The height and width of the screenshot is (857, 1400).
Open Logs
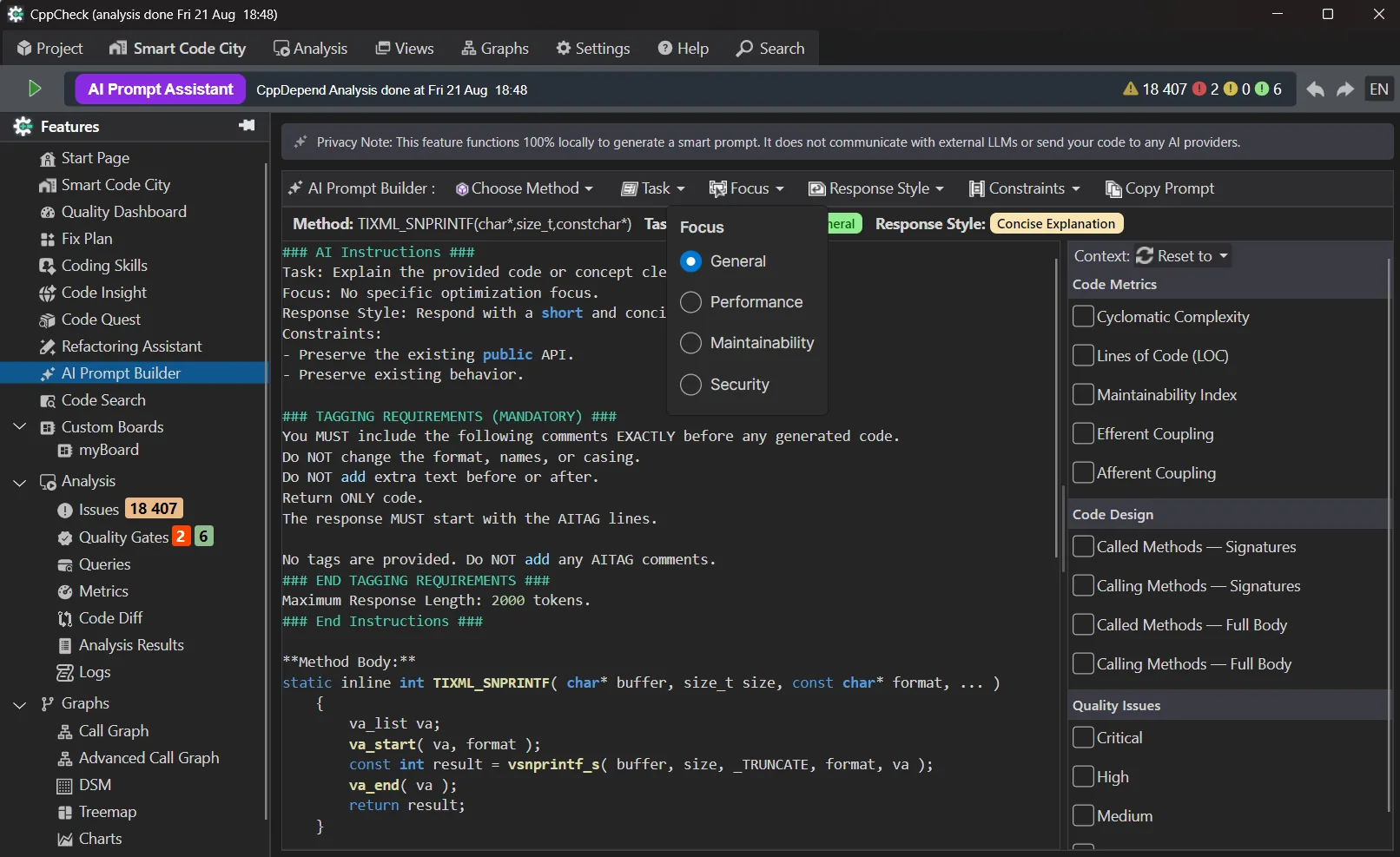[x=83, y=672]
